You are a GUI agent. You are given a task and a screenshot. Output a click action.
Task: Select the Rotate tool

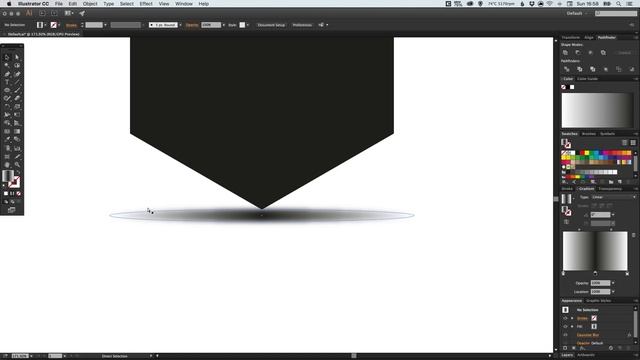point(7,107)
